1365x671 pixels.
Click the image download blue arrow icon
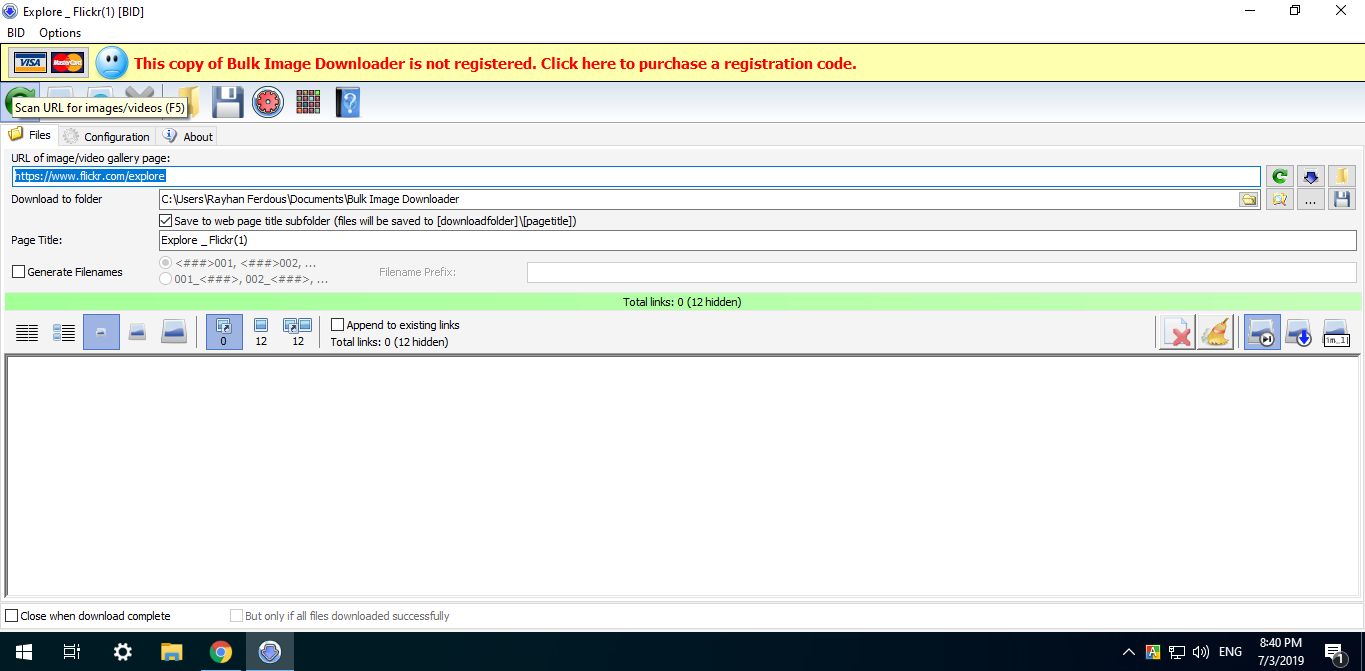coord(1298,332)
